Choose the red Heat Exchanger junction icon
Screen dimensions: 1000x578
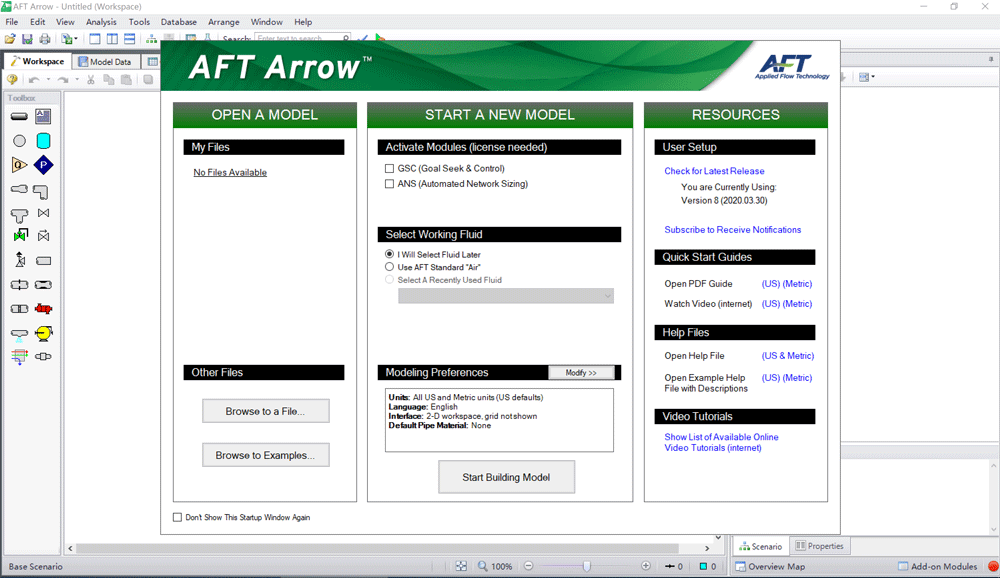(x=43, y=309)
